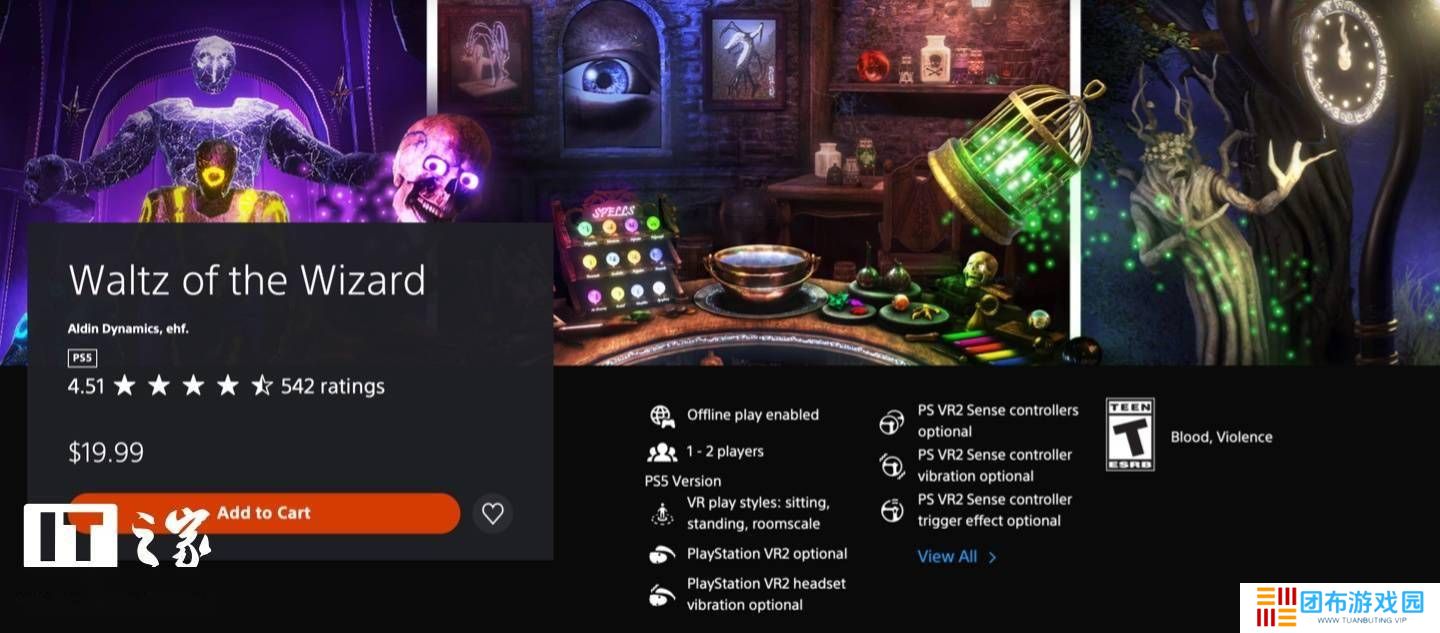Viewport: 1440px width, 633px height.
Task: Click the VR2 headset vibration icon
Action: pos(661,594)
